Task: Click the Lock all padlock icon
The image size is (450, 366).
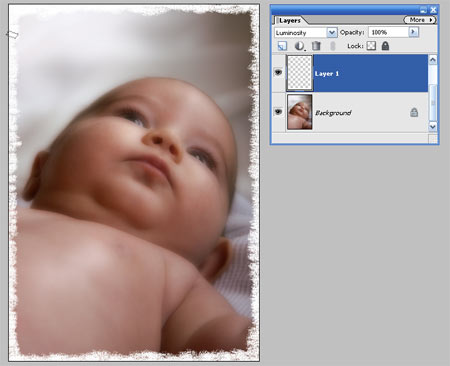Action: 385,46
